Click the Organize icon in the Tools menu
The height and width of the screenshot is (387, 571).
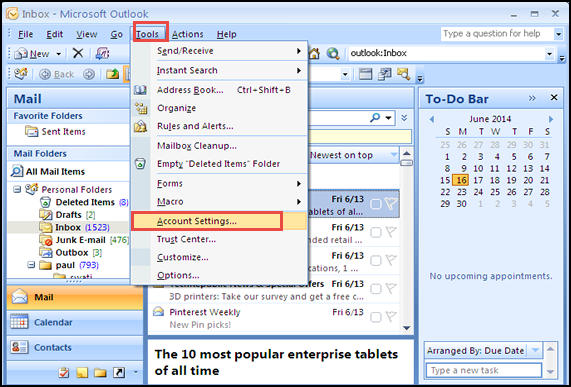(x=140, y=108)
